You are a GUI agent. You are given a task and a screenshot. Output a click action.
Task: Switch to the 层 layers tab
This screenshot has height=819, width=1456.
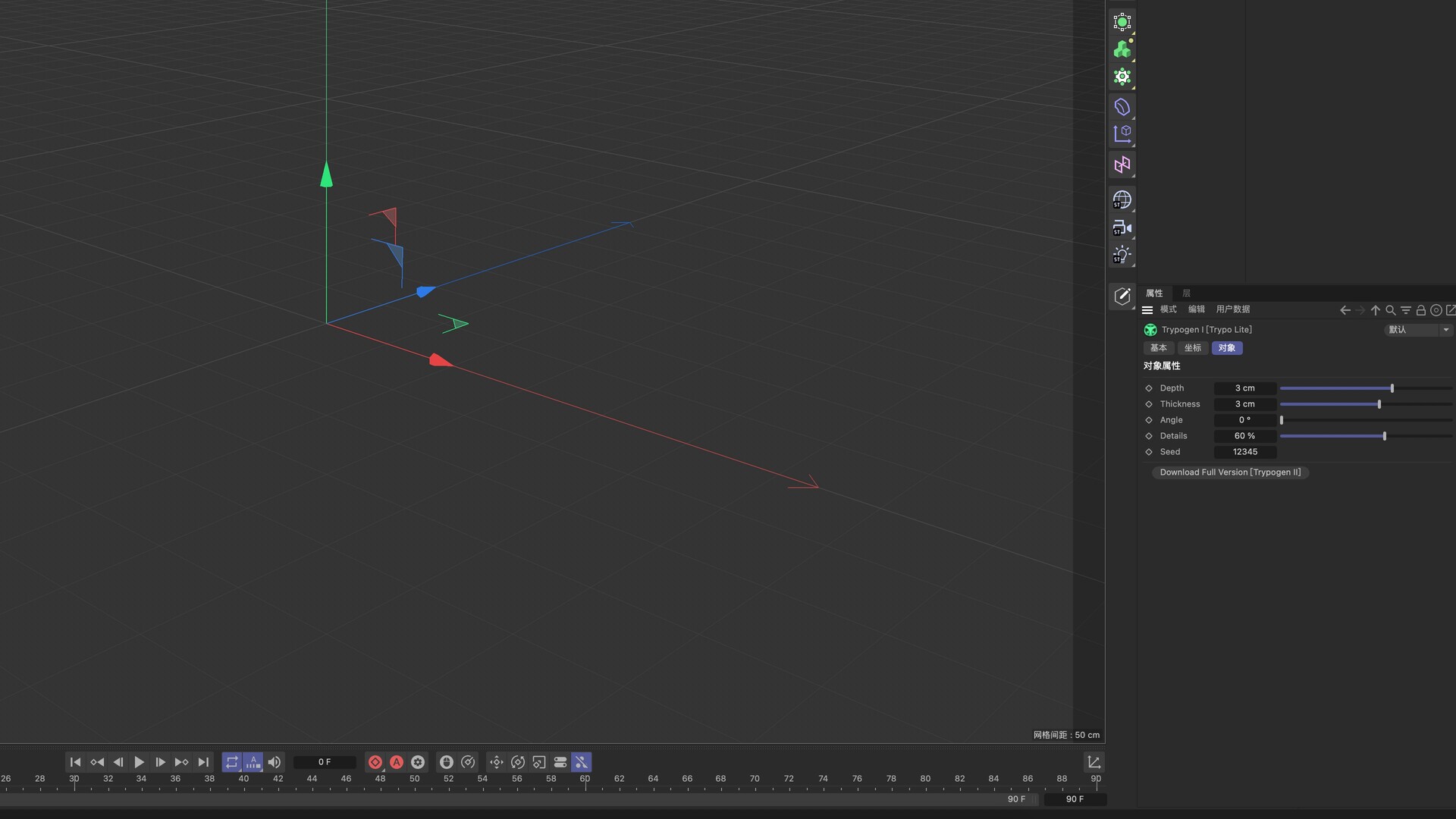coord(1187,293)
